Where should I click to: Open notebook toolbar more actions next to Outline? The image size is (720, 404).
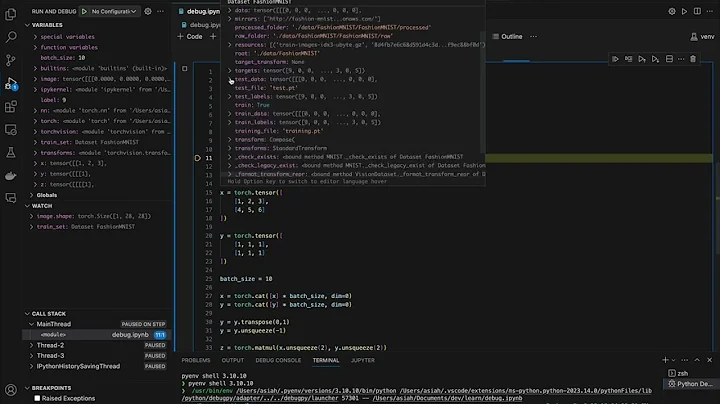pyautogui.click(x=533, y=36)
